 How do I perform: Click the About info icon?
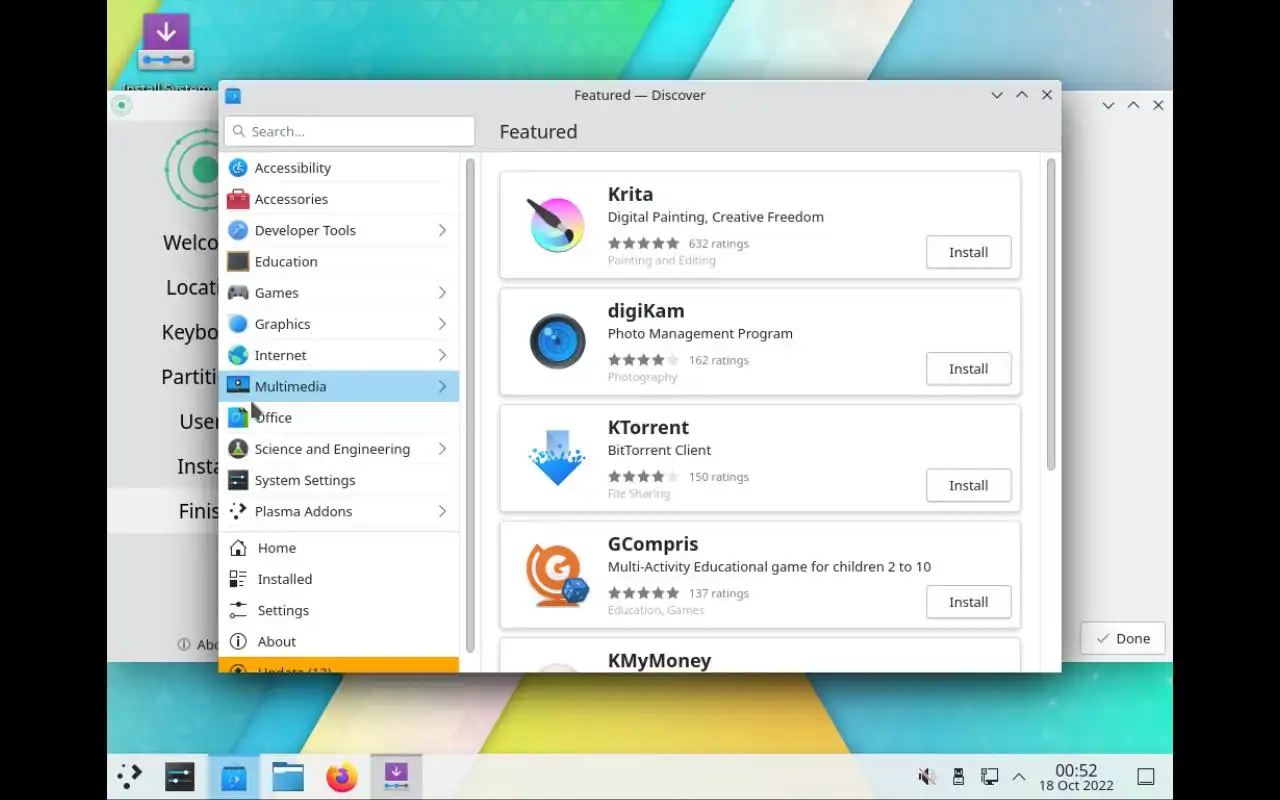[x=238, y=642]
